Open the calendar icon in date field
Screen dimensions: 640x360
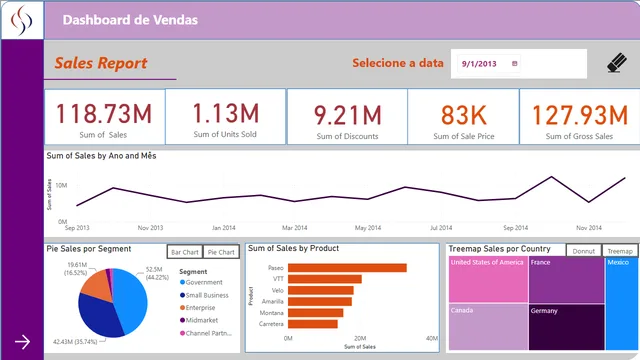(514, 64)
